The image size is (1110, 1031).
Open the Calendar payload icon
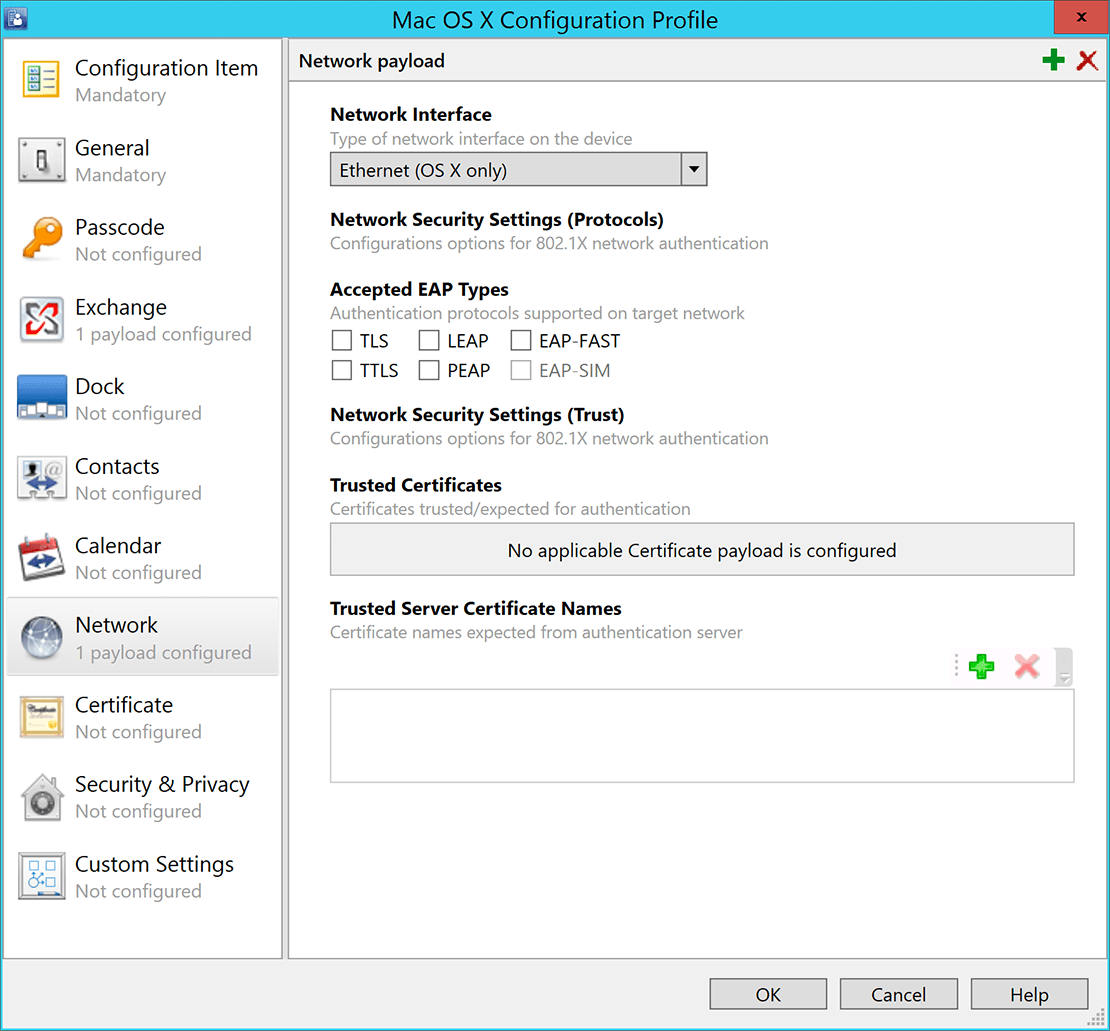point(42,558)
